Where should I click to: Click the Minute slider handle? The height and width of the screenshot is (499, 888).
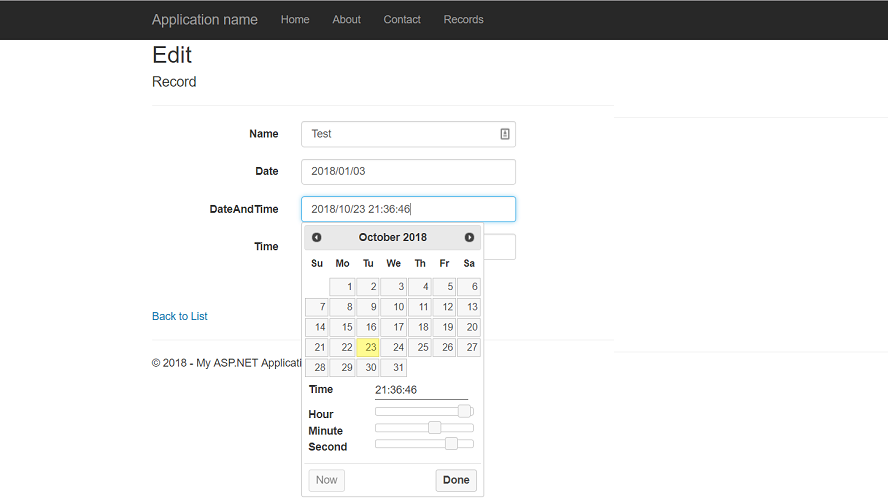pos(434,428)
